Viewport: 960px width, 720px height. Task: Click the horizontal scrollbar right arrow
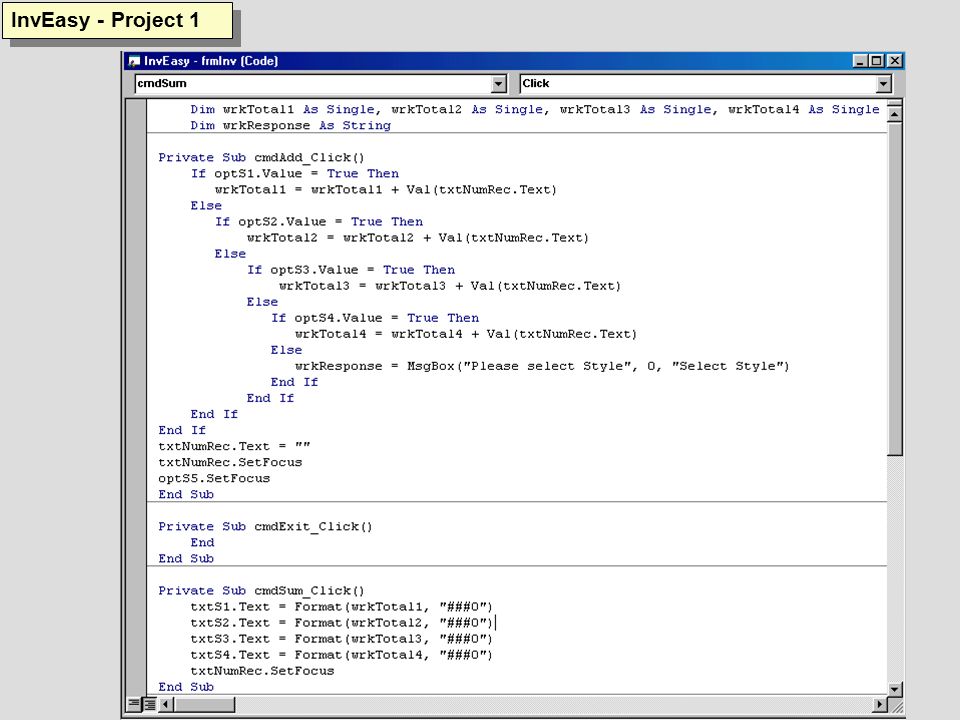880,704
